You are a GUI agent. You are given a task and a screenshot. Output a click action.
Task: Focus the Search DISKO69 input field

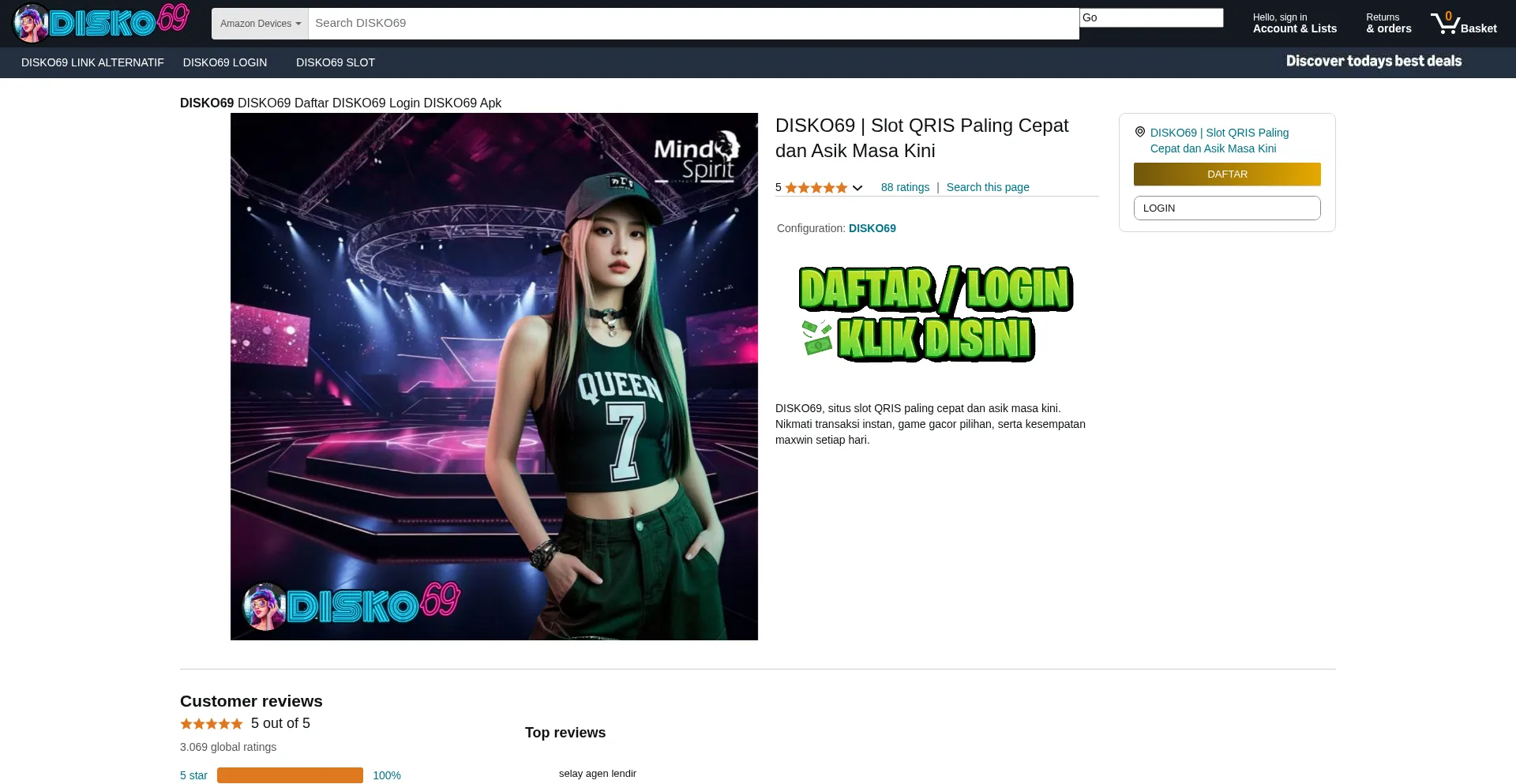[x=692, y=23]
